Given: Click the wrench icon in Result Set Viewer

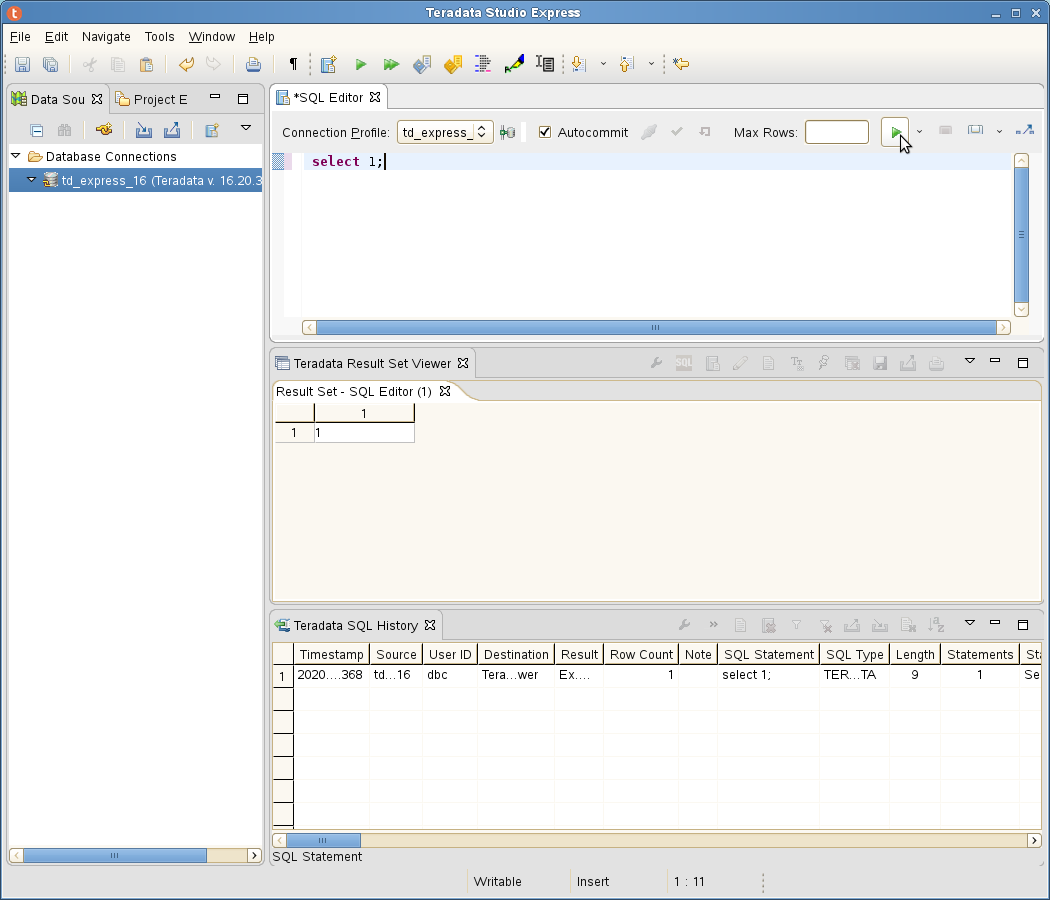Looking at the screenshot, I should [656, 363].
